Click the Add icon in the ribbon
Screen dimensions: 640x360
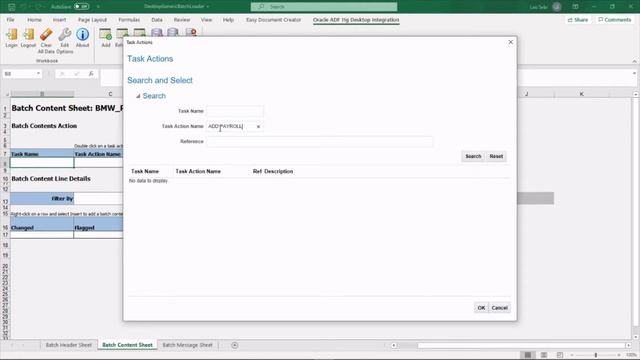[x=106, y=35]
